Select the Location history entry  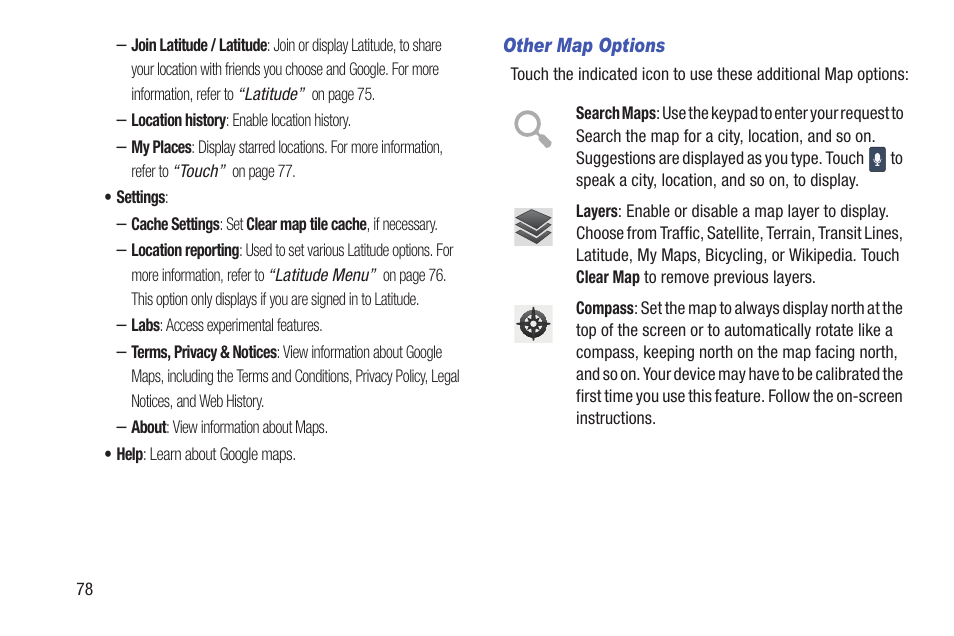tap(178, 121)
